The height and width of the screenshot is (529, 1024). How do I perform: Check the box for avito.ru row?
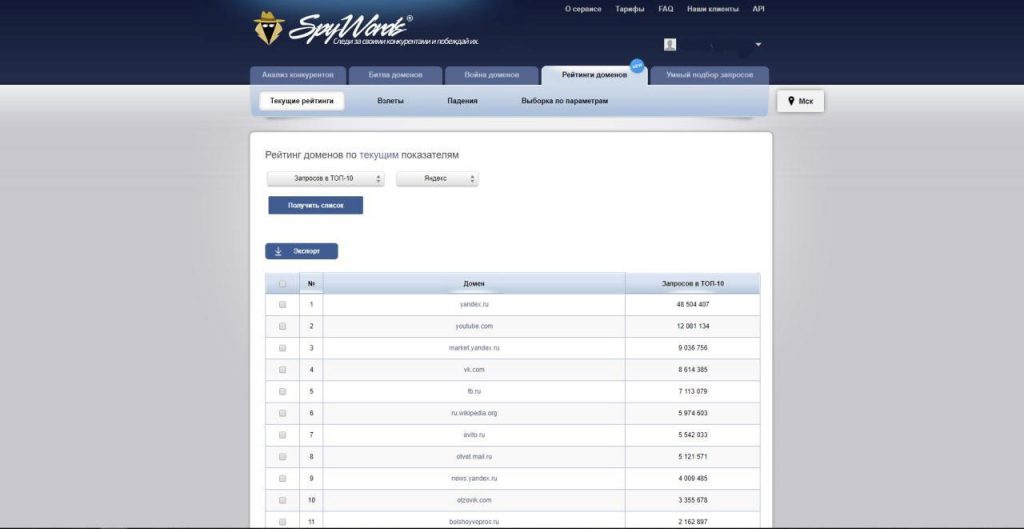282,435
